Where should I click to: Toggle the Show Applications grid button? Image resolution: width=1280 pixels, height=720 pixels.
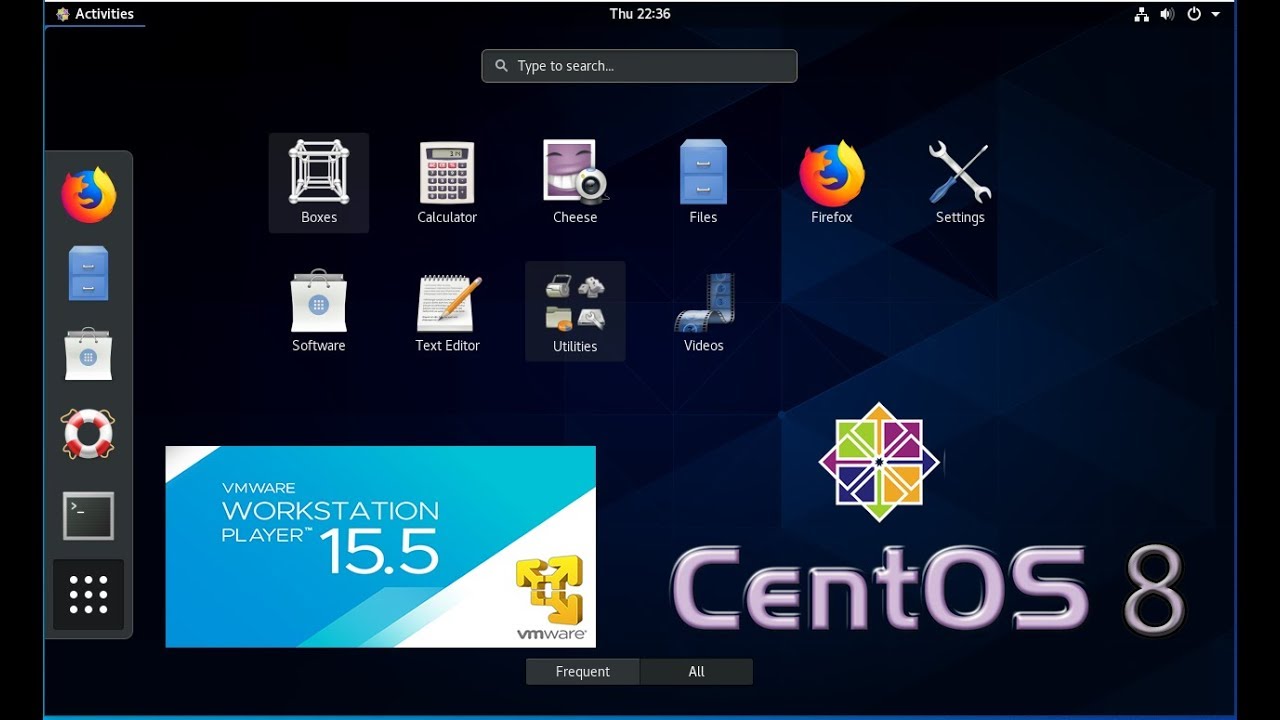[x=88, y=595]
